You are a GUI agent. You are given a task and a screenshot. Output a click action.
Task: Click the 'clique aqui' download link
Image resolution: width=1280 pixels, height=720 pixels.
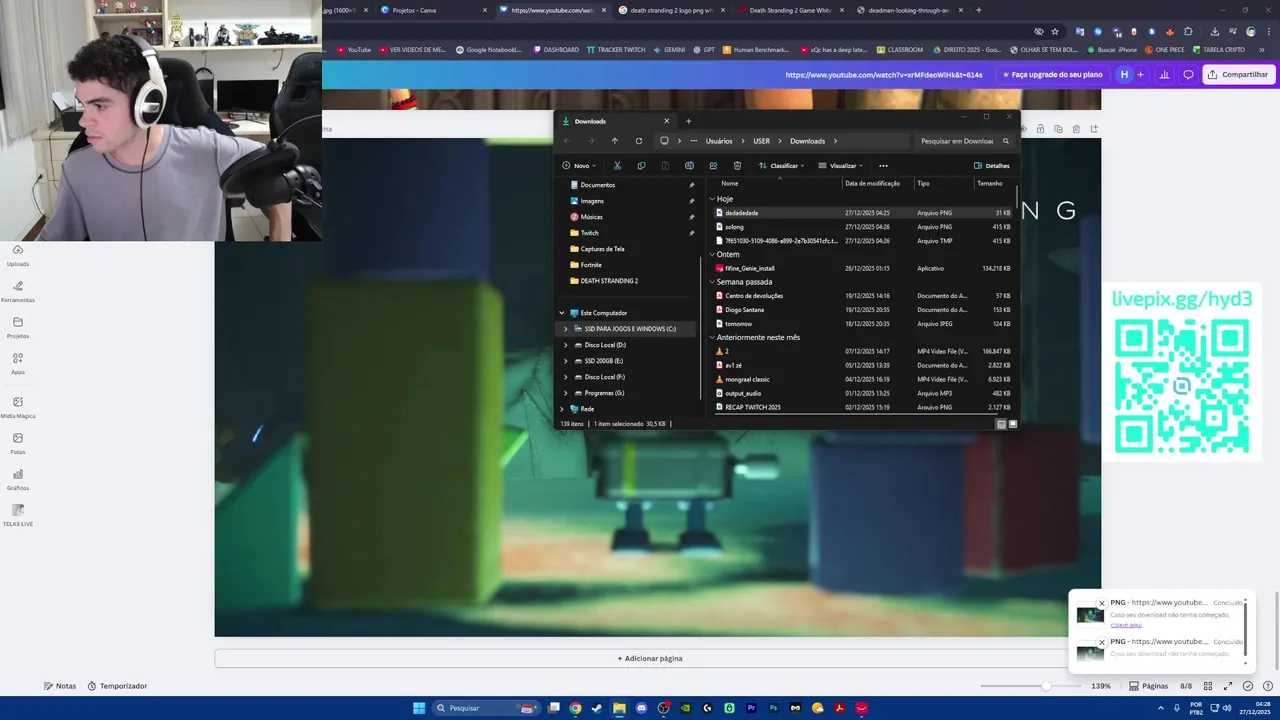coord(1126,625)
